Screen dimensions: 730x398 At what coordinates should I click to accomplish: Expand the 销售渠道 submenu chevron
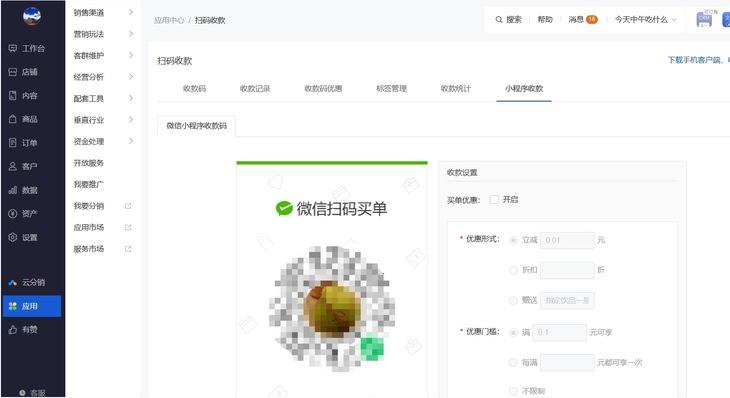click(131, 12)
